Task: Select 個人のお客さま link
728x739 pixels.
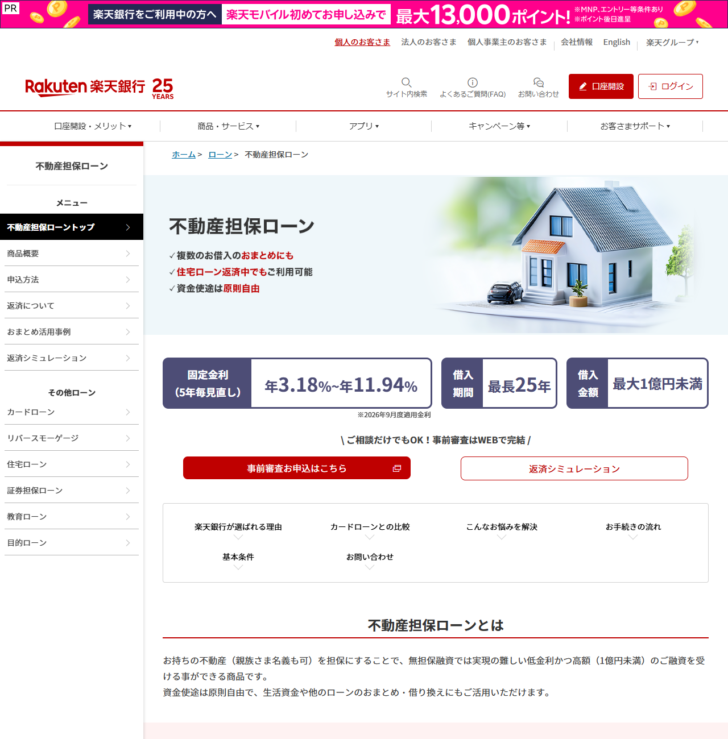Action: (x=362, y=42)
